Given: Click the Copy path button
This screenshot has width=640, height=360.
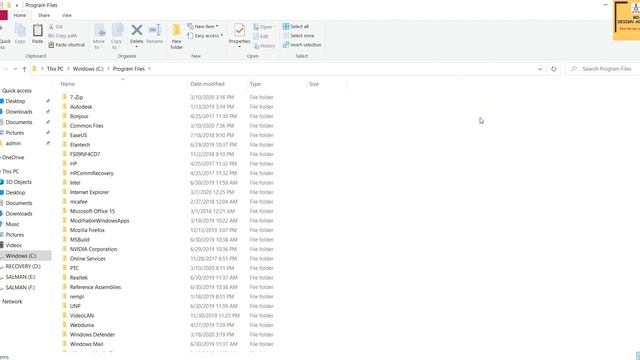Looking at the screenshot, I should [63, 36].
